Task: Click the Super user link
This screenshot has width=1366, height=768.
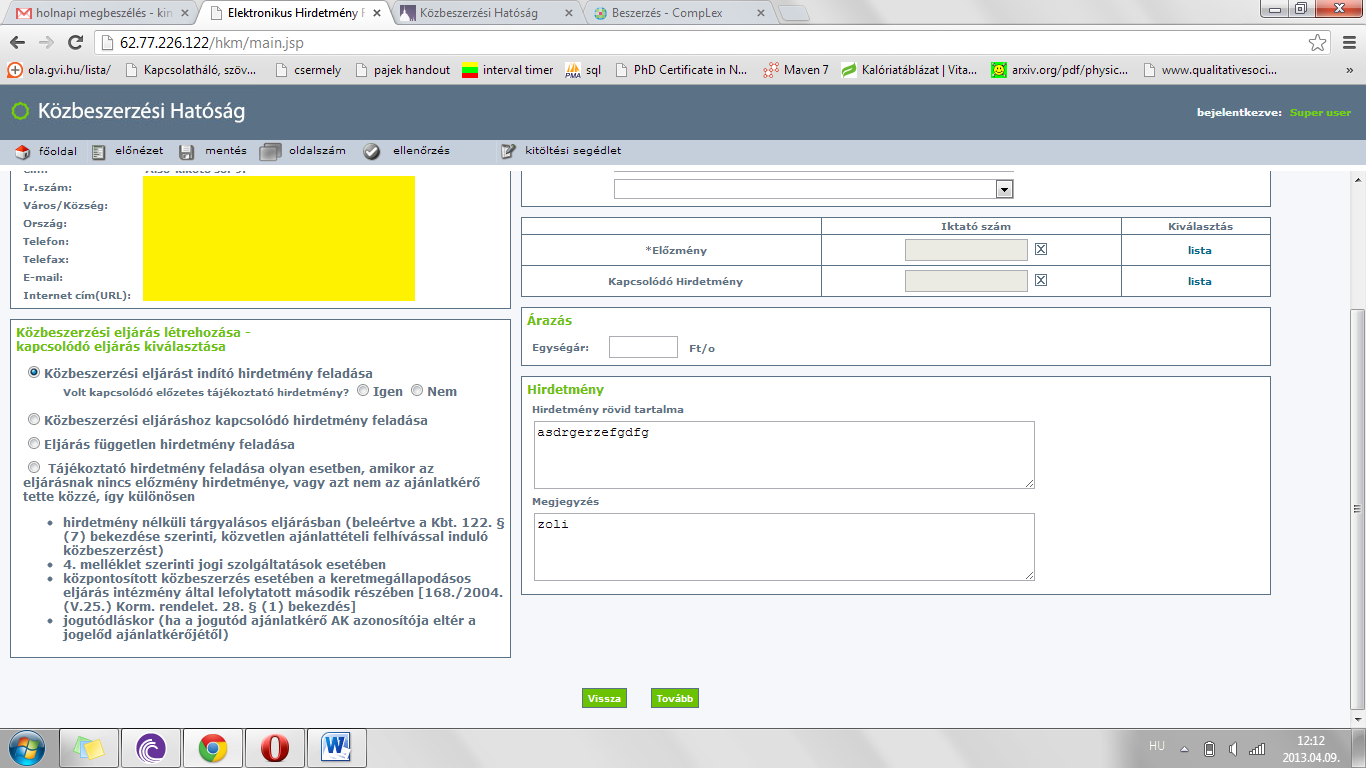Action: 1320,113
